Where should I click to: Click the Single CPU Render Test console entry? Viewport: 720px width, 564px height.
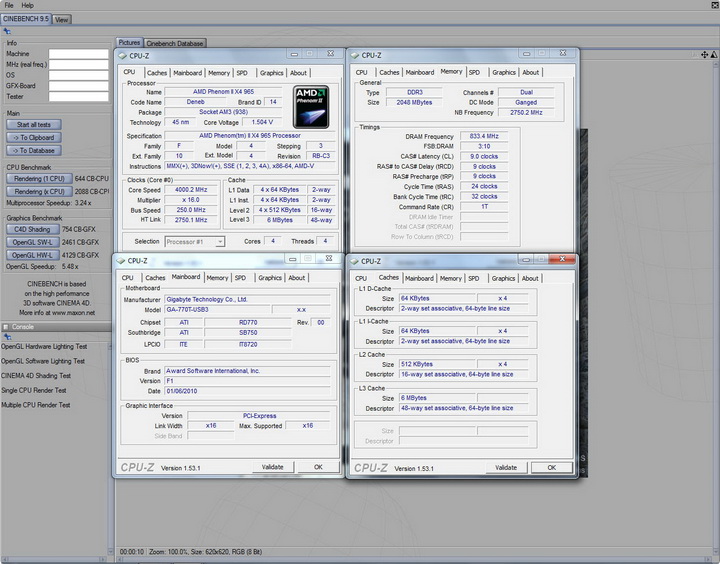[34, 390]
